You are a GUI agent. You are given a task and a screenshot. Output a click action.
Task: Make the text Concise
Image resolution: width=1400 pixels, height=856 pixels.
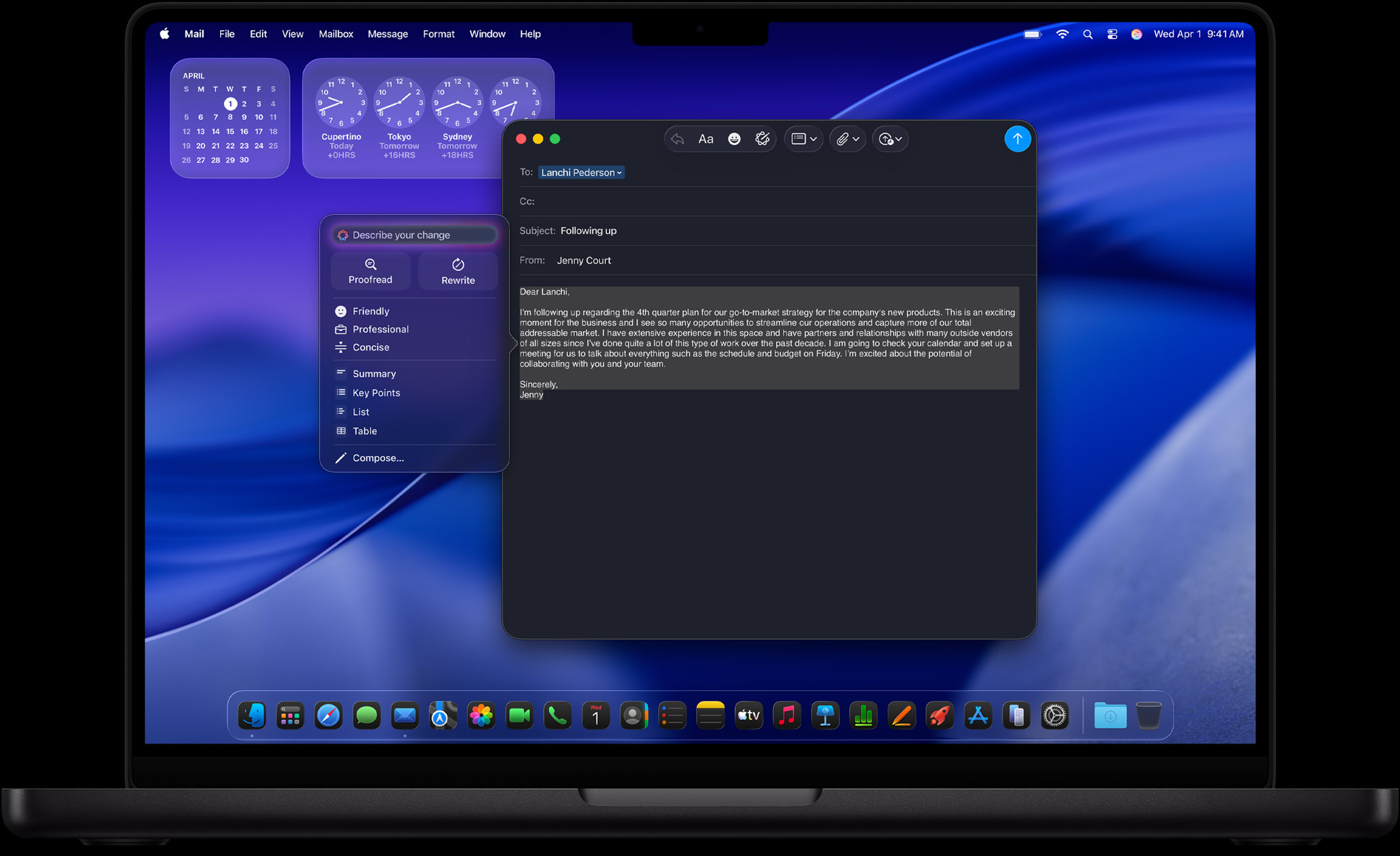tap(372, 347)
